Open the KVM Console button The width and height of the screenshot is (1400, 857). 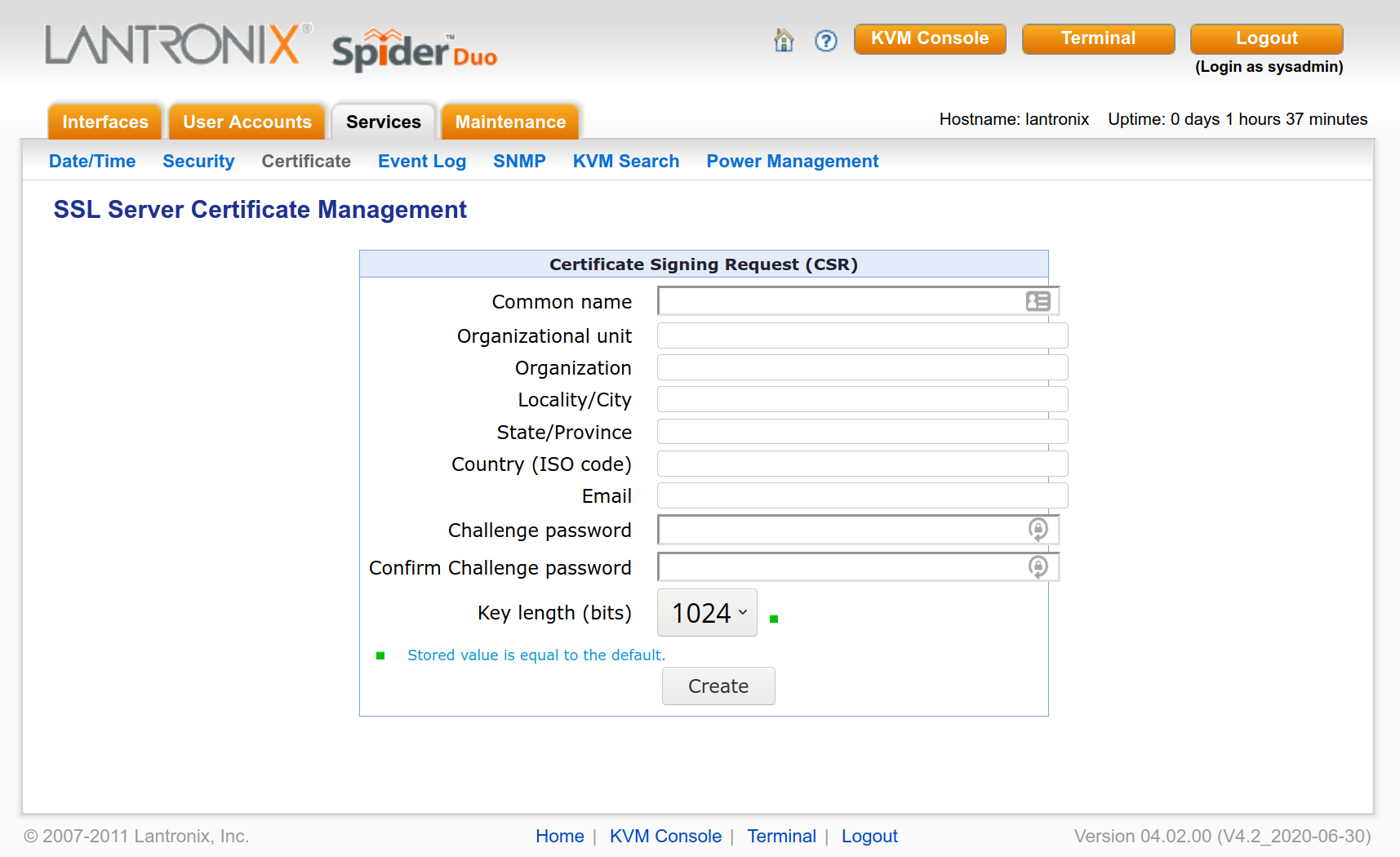tap(930, 38)
